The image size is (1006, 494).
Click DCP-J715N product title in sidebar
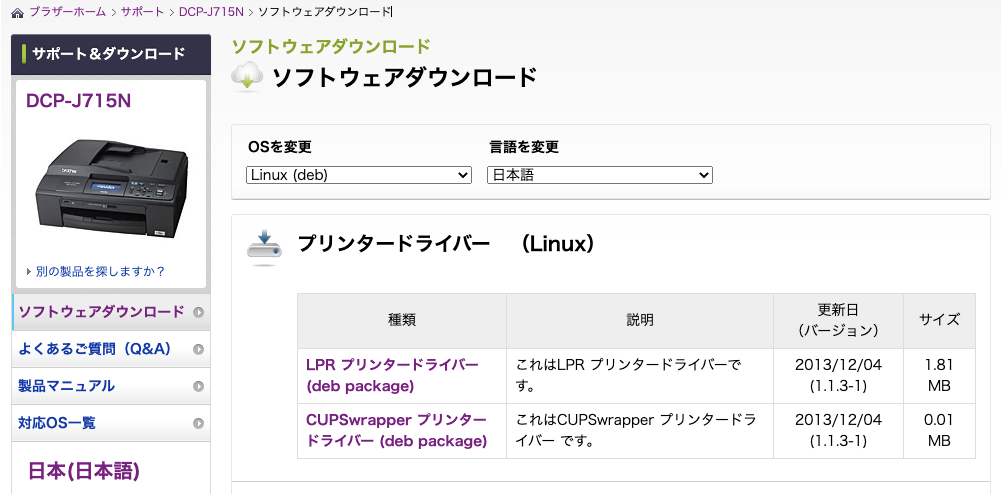[78, 101]
